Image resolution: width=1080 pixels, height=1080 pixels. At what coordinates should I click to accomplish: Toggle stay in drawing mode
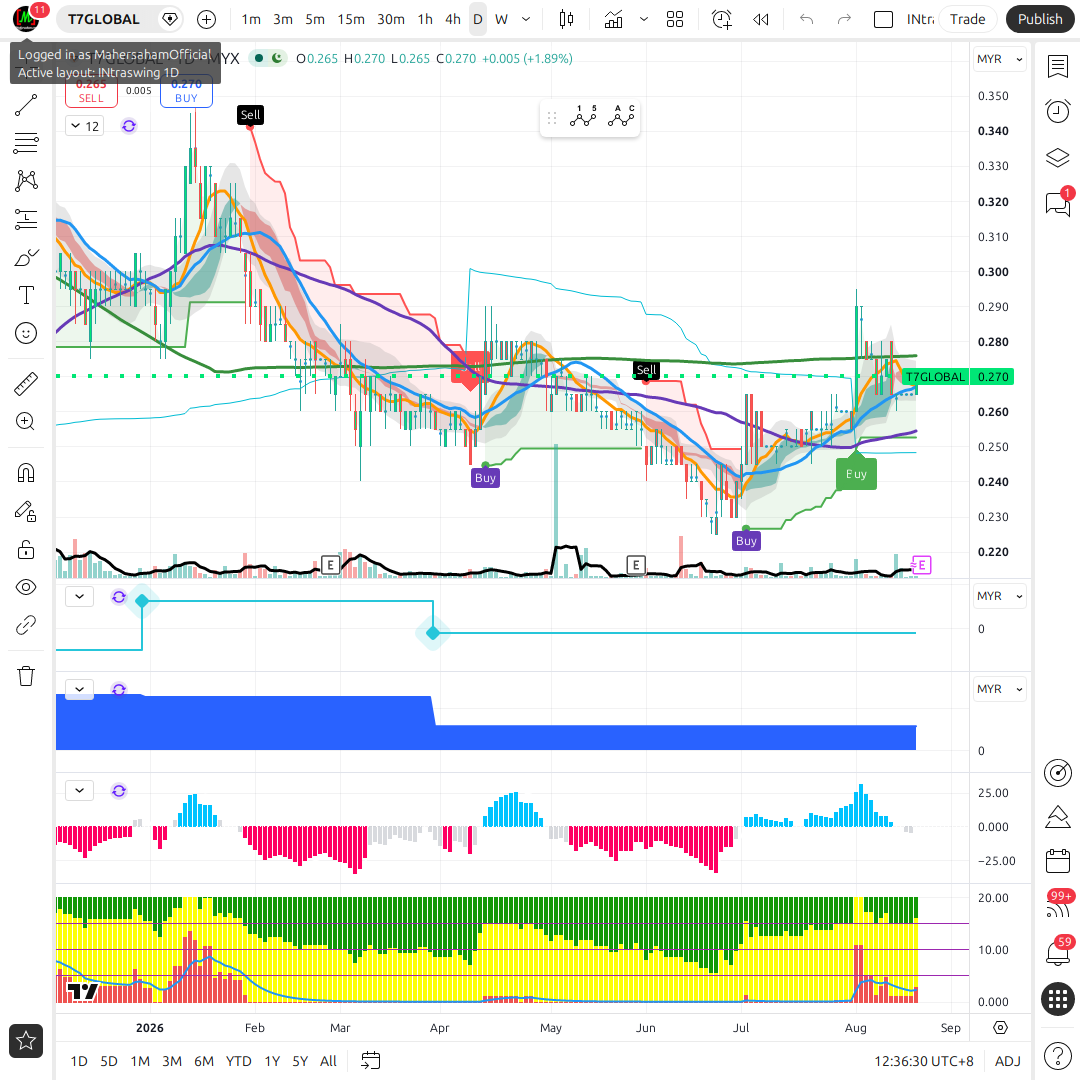pos(26,511)
